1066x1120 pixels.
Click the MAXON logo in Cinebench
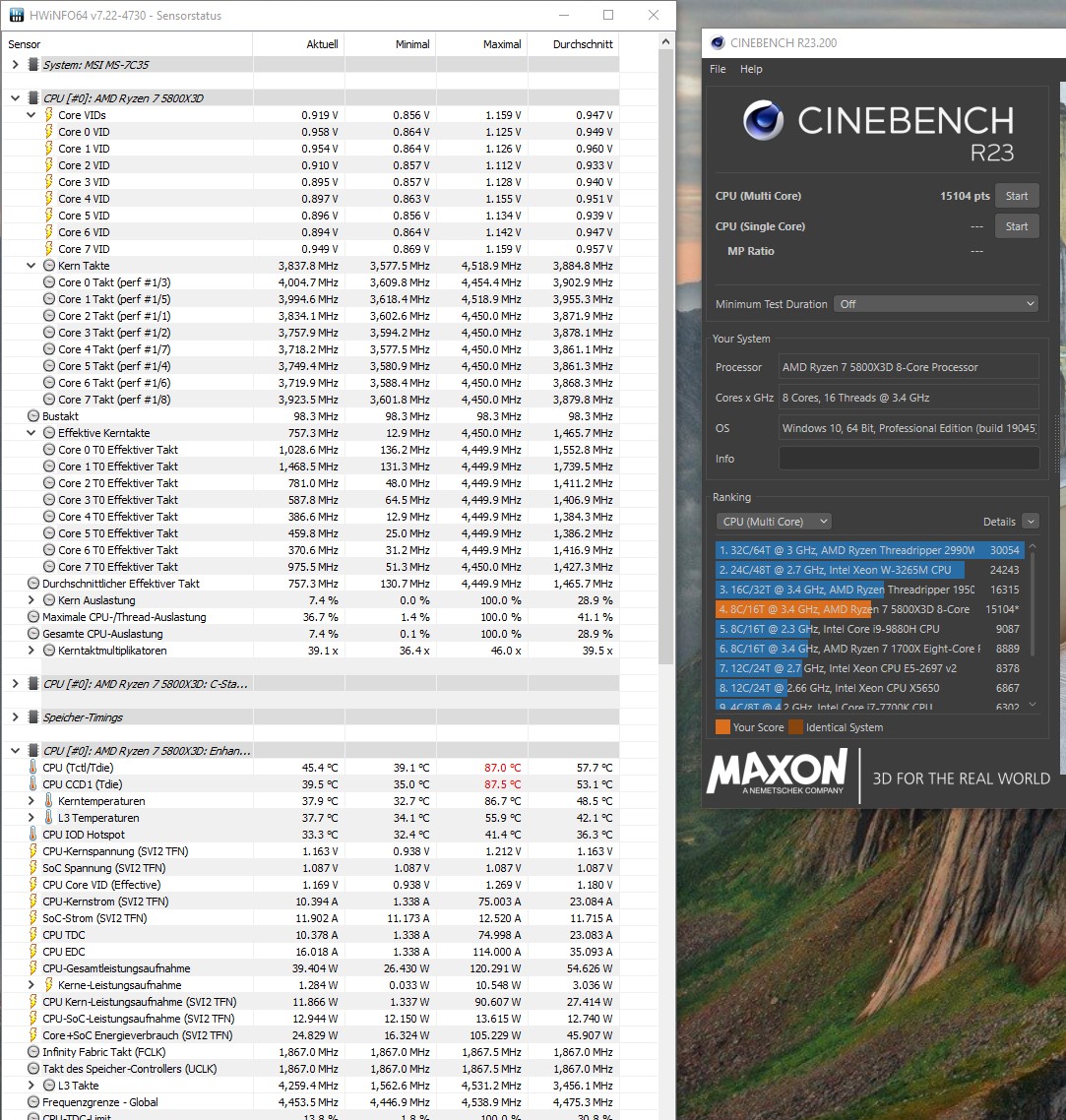tap(778, 772)
